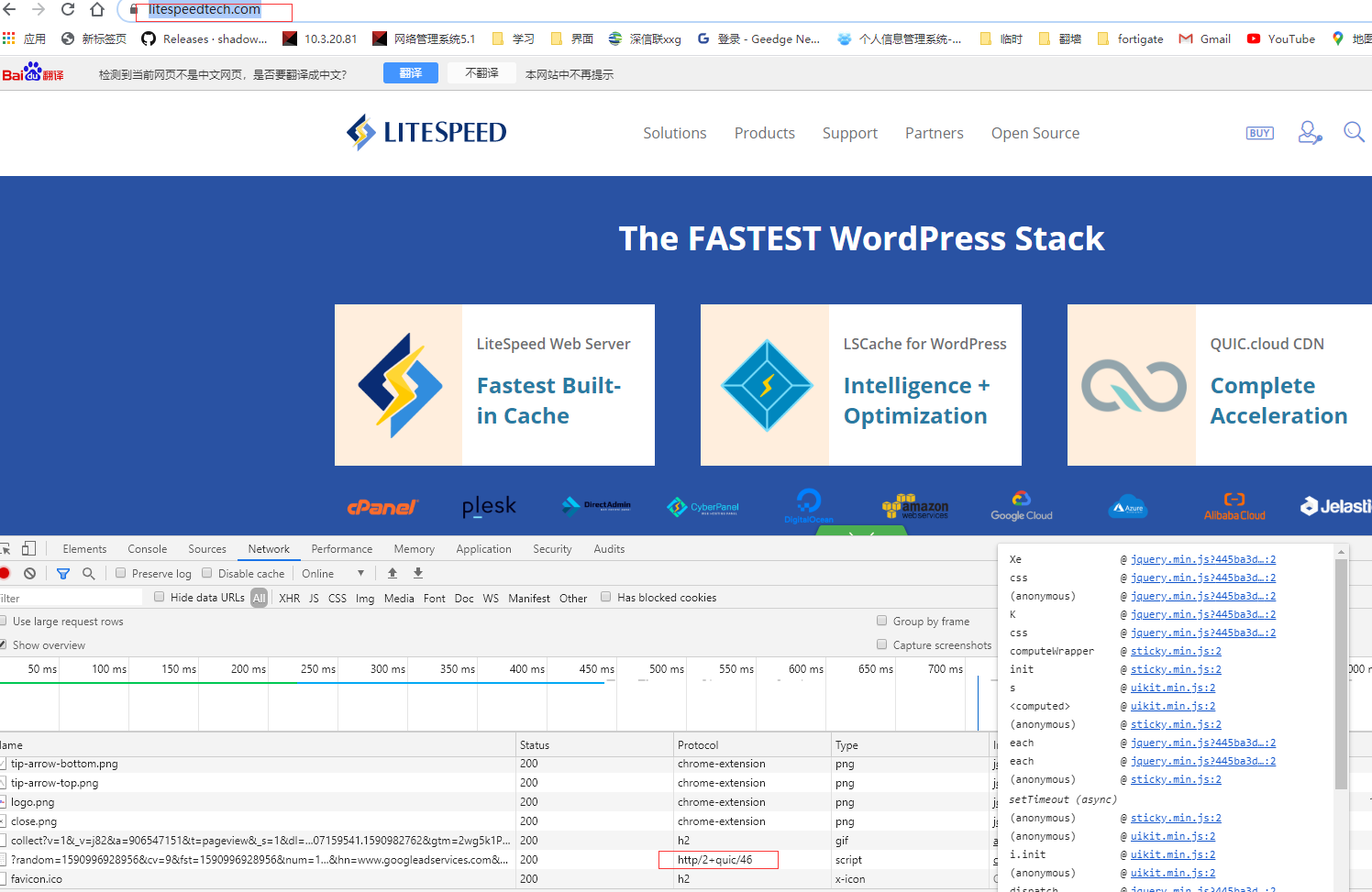Screen dimensions: 1372x892
Task: Click the clear network log icon
Action: tap(30, 574)
